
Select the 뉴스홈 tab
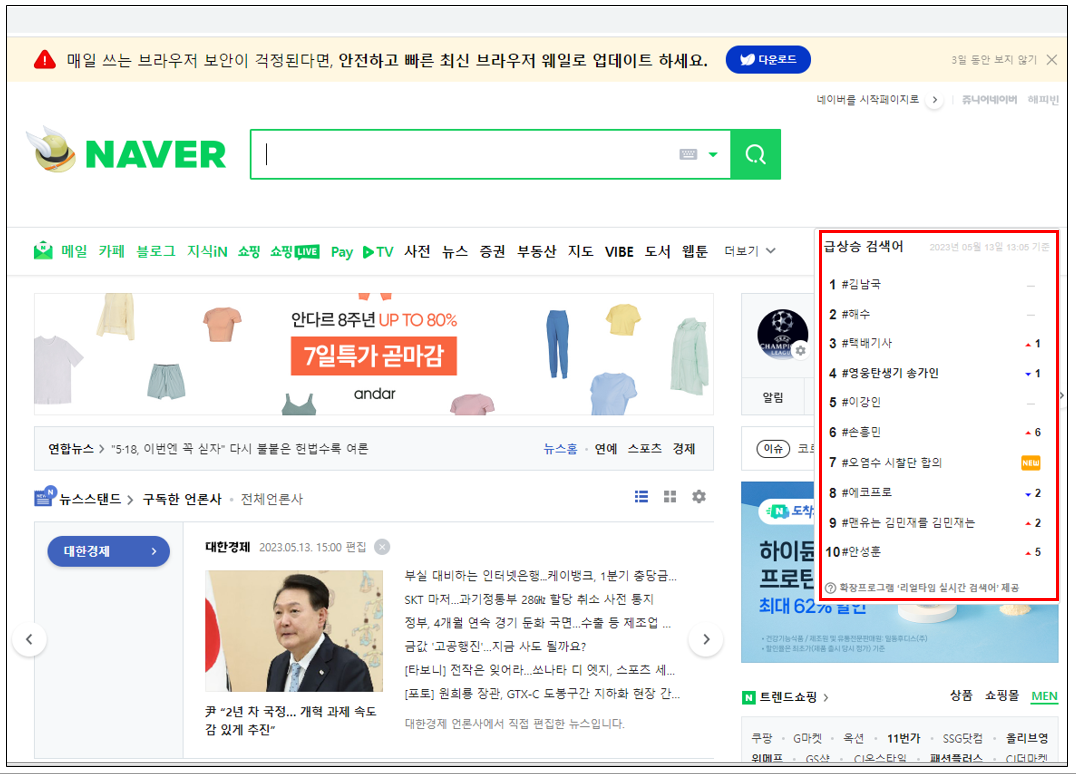pyautogui.click(x=560, y=449)
